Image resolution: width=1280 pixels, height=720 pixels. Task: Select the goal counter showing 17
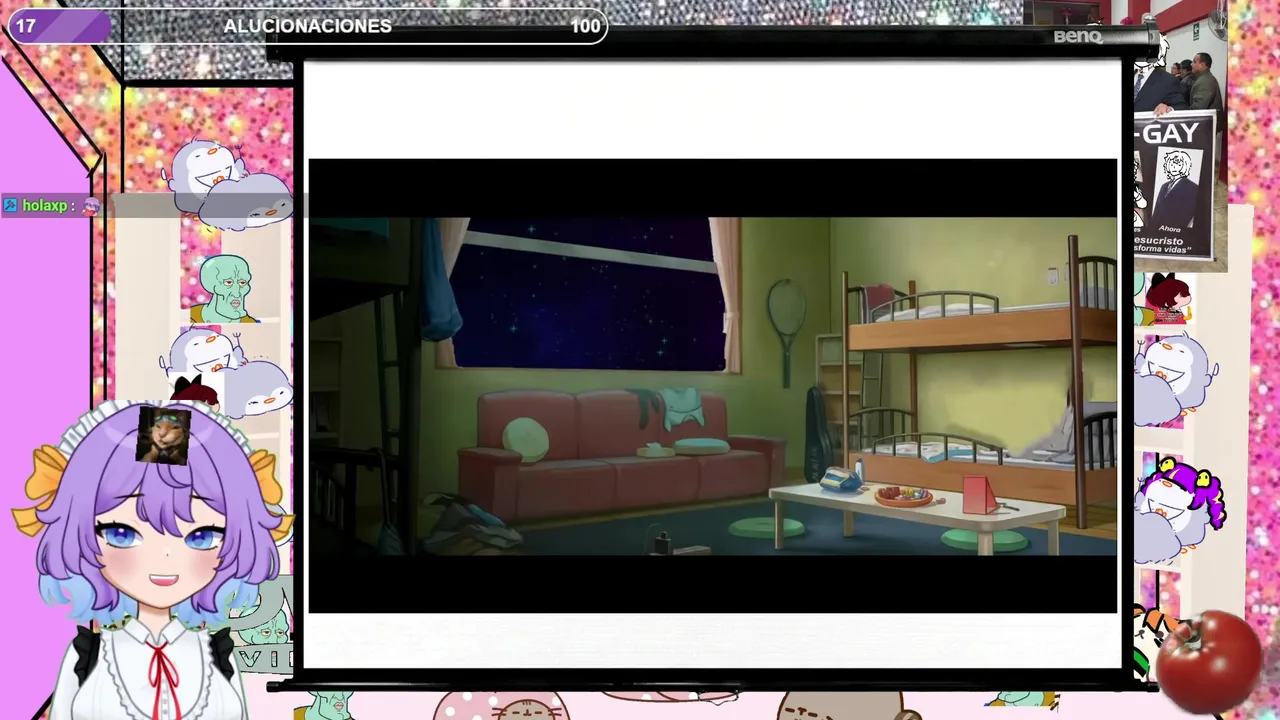26,26
